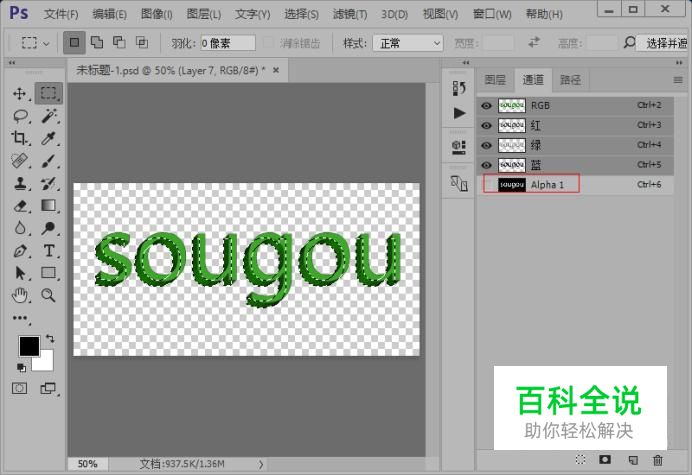Reset default foreground and background colors
Screen dimensions: 692x475
[x=21, y=367]
